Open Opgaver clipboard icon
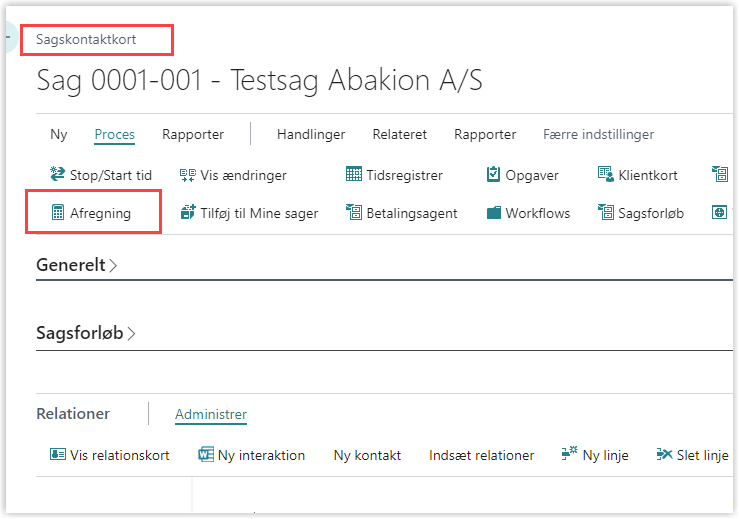739x519 pixels. tap(493, 175)
